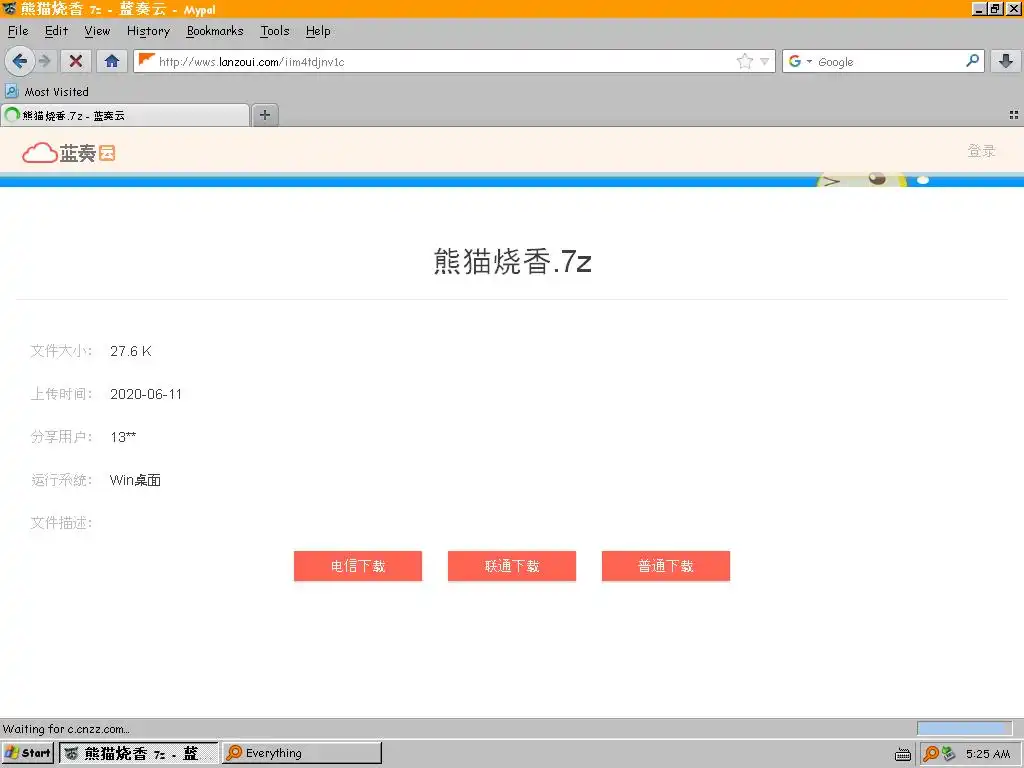This screenshot has width=1024, height=768.
Task: Click the 蓝奏云 cloud logo
Action: (x=69, y=153)
